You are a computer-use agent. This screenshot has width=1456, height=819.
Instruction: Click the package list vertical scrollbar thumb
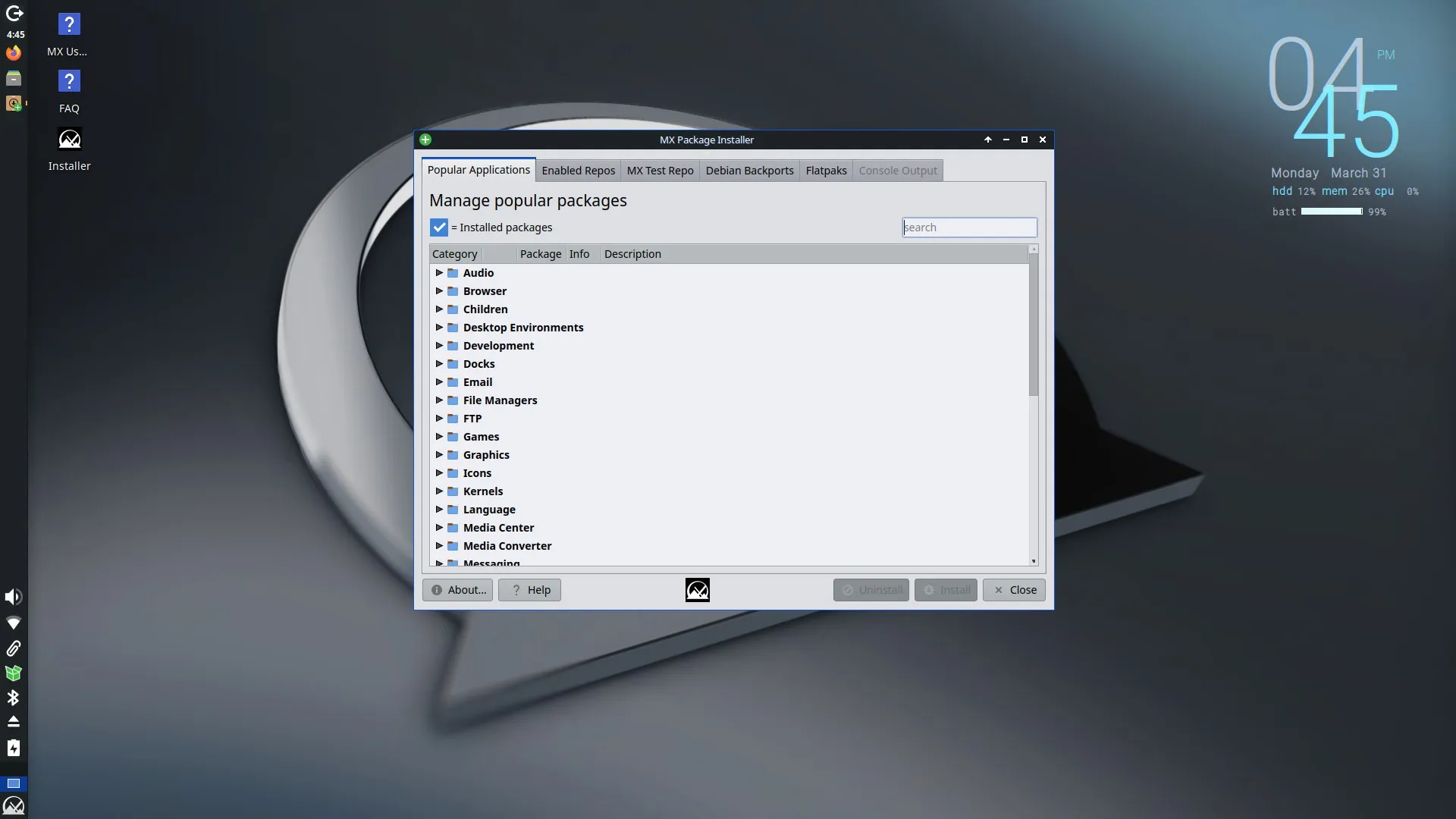click(x=1034, y=325)
